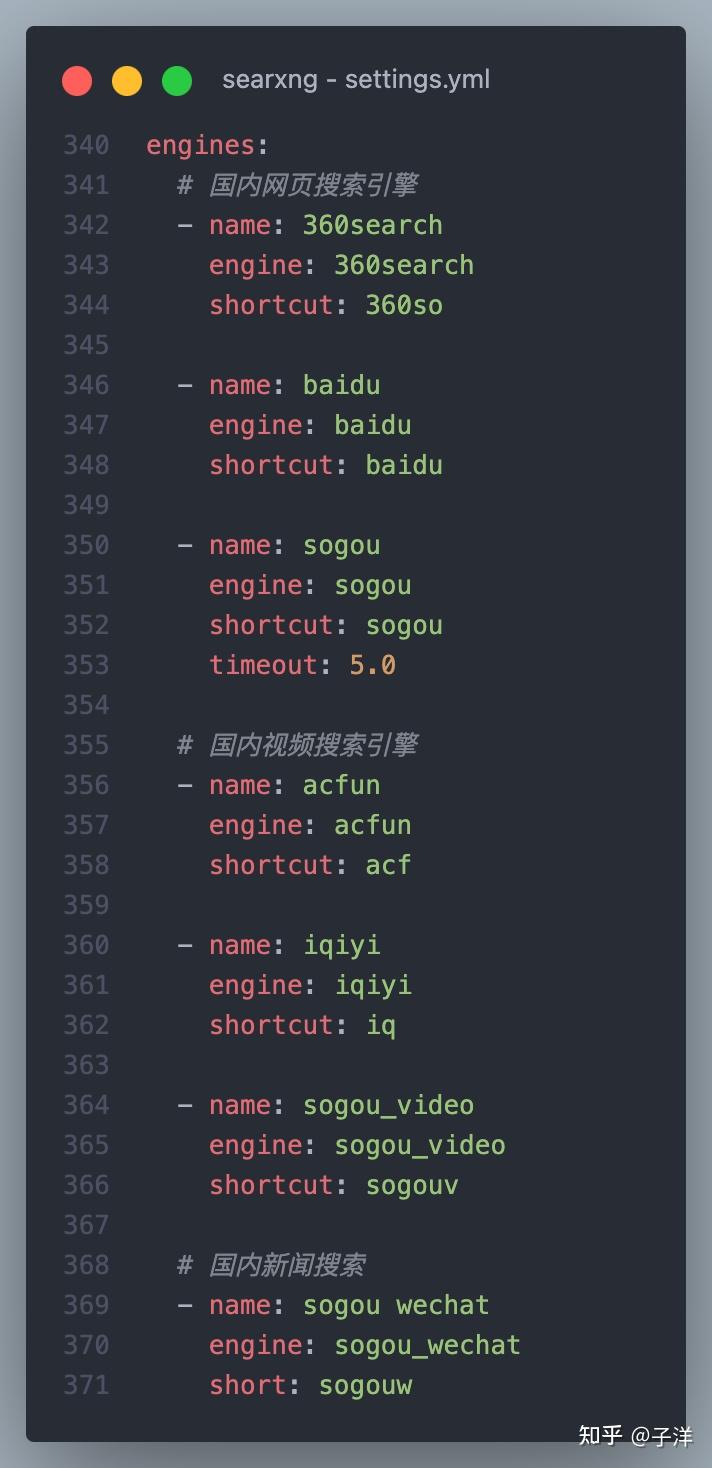Click the green maximize dot
The width and height of the screenshot is (712, 1468).
(177, 81)
